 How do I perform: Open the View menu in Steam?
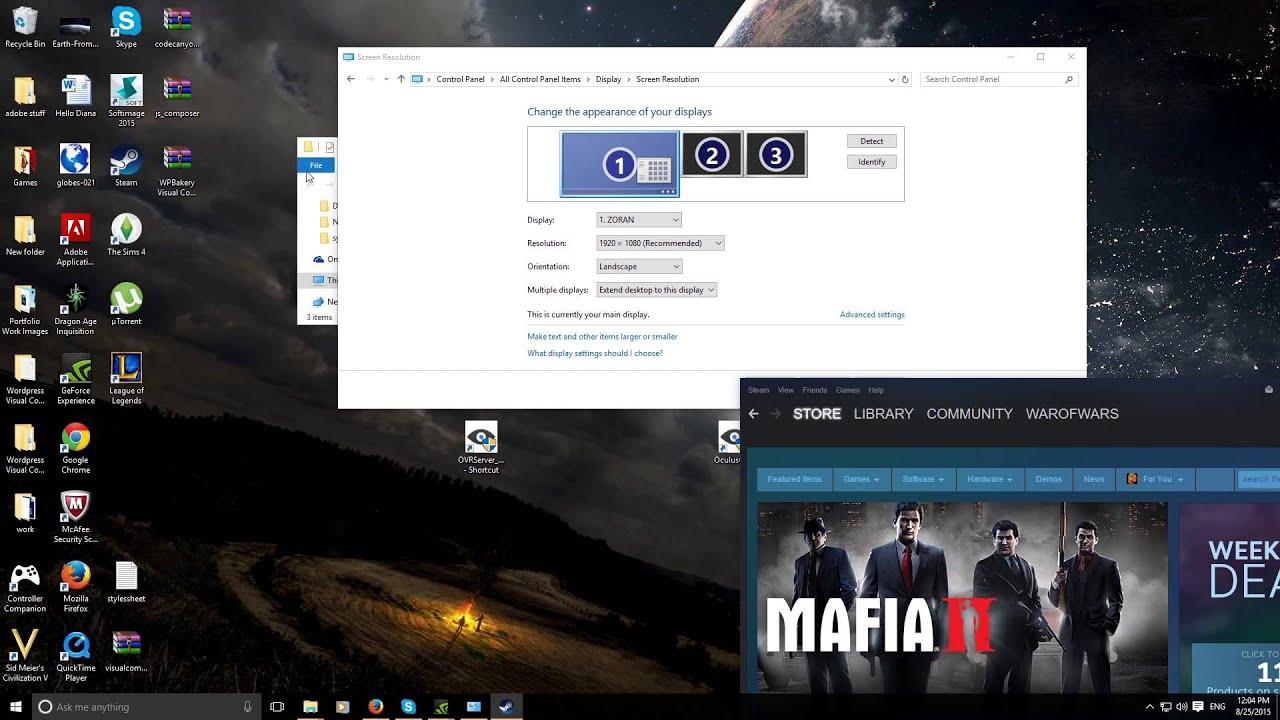pos(786,390)
